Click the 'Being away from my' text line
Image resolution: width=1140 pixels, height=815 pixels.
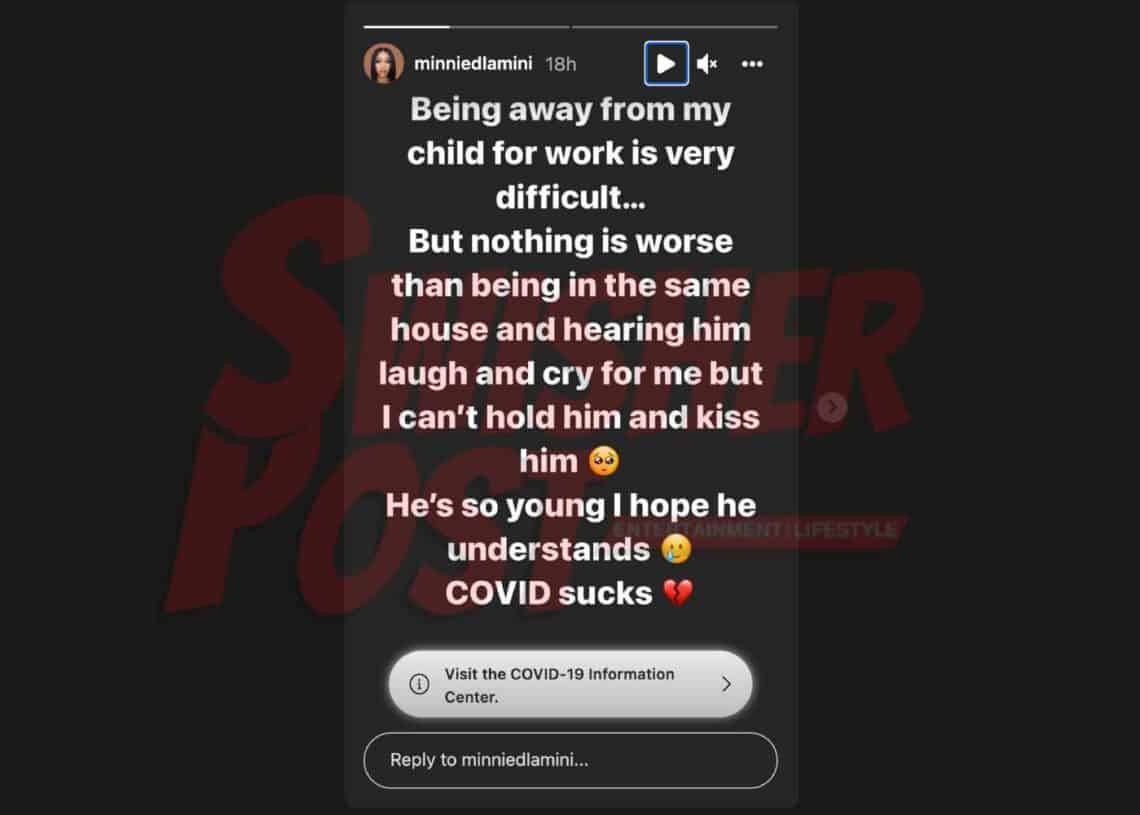[x=571, y=111]
